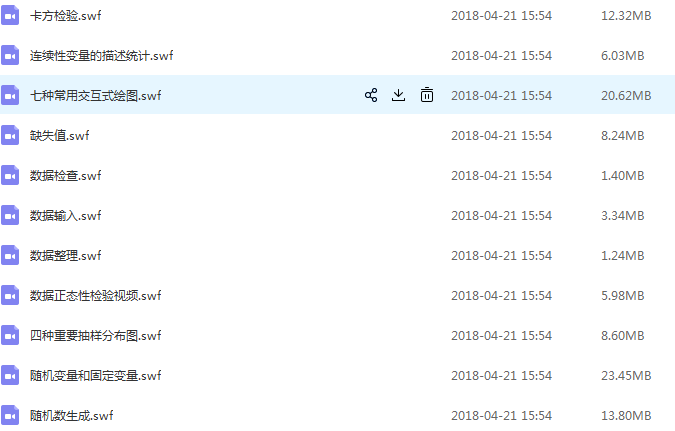The image size is (675, 431).
Task: Click the video icon beside 随机数生成.swf
Action: [x=10, y=415]
